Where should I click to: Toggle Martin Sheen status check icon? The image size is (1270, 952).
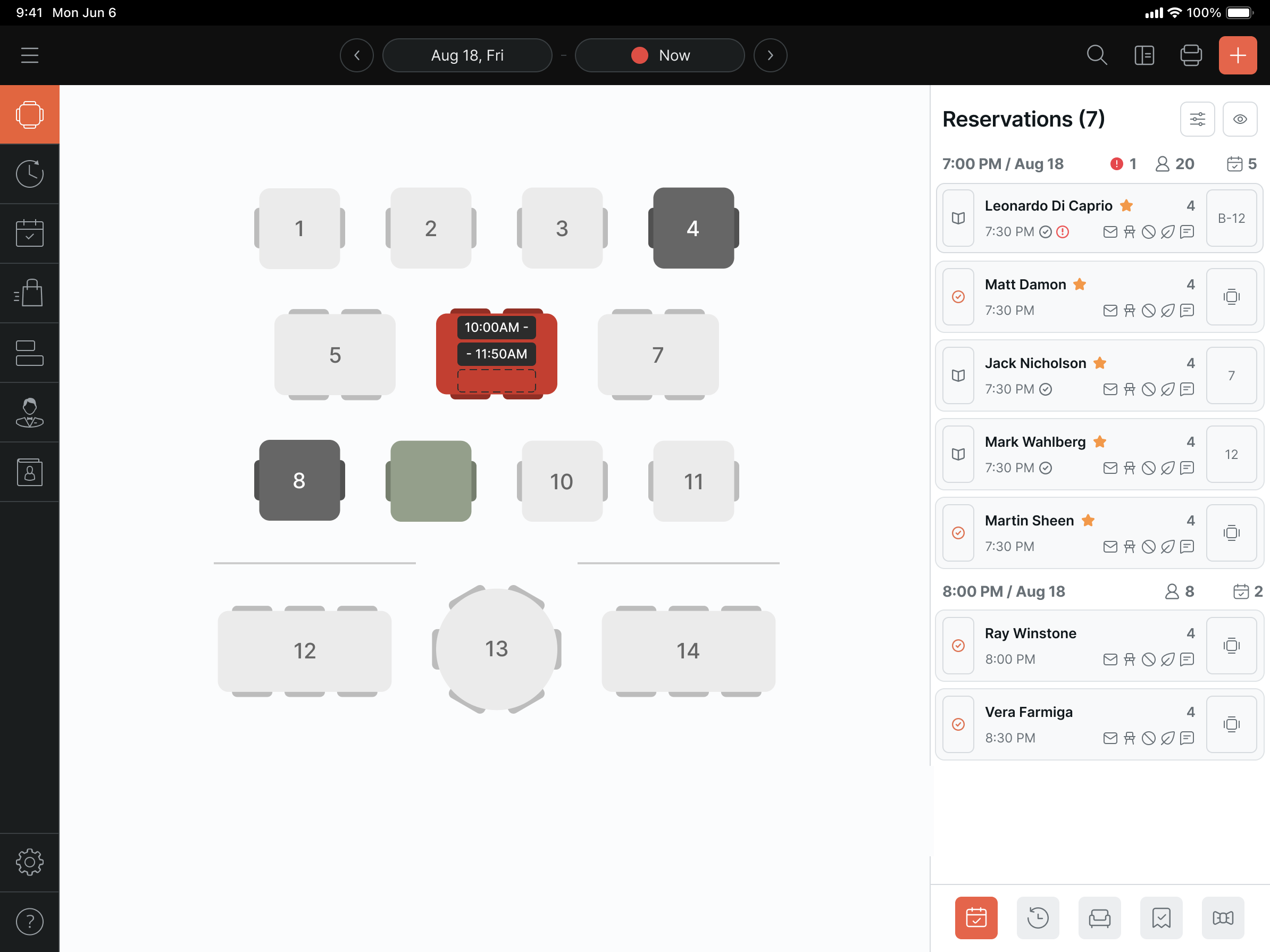pos(958,533)
